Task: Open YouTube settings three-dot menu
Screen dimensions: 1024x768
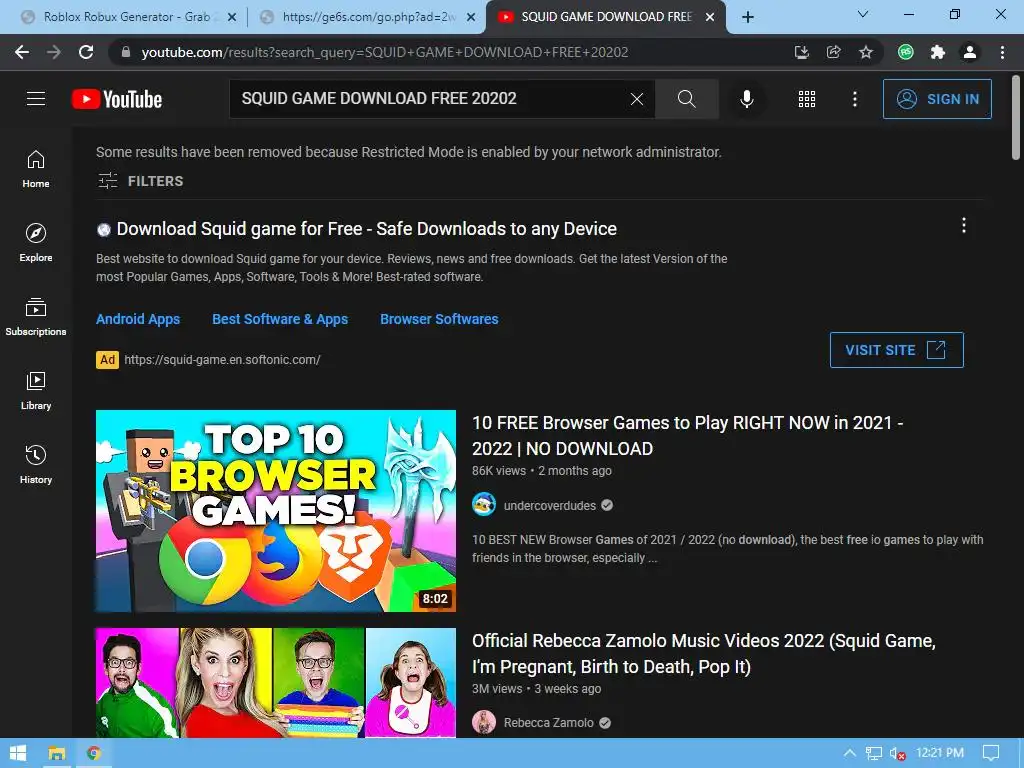Action: coord(854,99)
